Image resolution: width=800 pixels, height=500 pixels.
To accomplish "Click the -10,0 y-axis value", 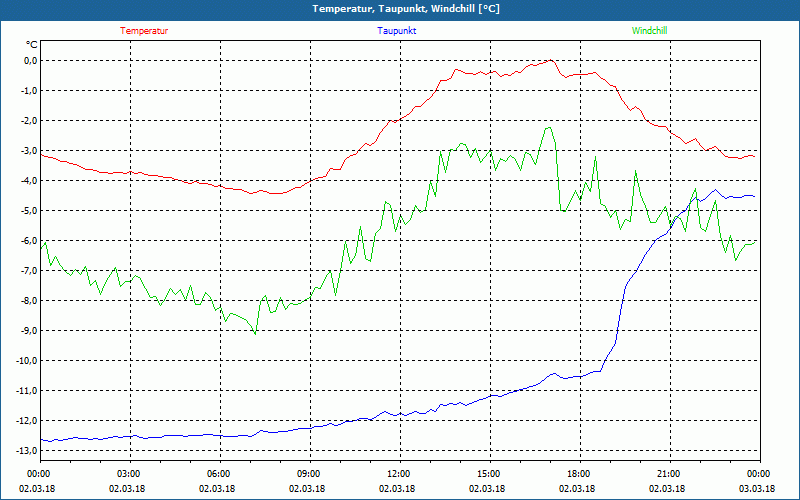I will pyautogui.click(x=28, y=361).
